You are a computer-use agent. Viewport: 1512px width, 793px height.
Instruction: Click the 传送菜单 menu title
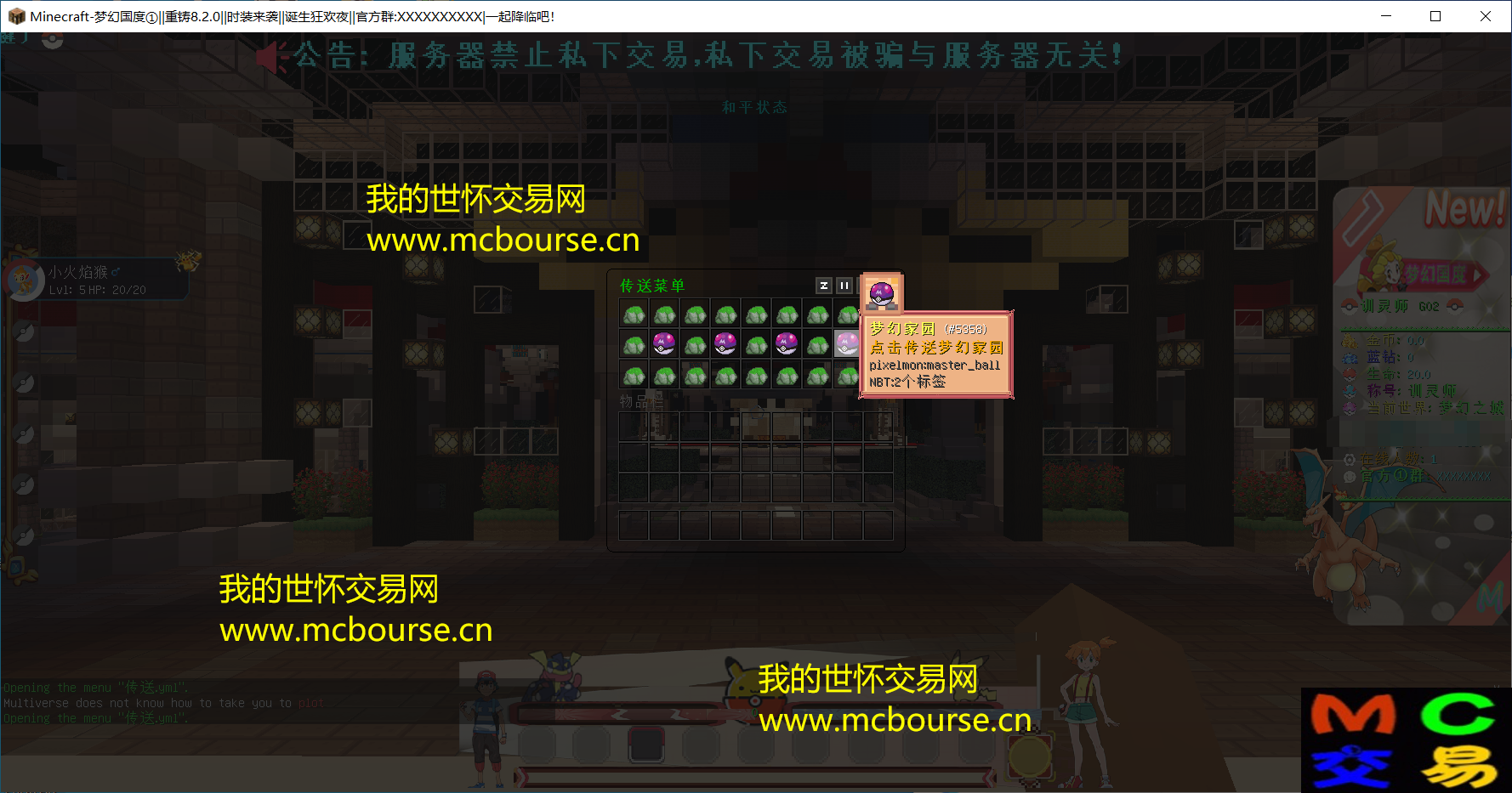pyautogui.click(x=652, y=286)
